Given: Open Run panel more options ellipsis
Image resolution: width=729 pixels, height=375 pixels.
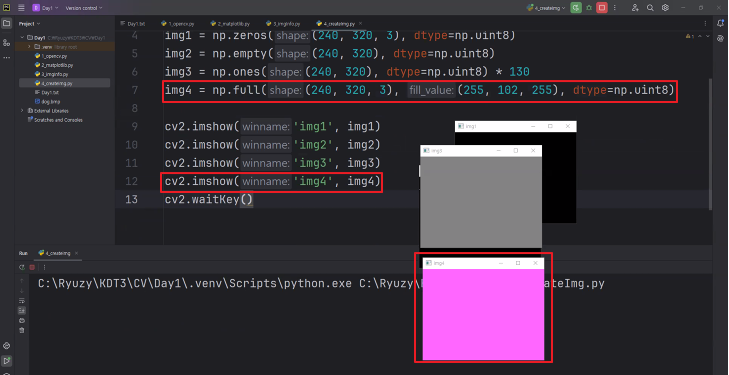Looking at the screenshot, I should point(44,268).
